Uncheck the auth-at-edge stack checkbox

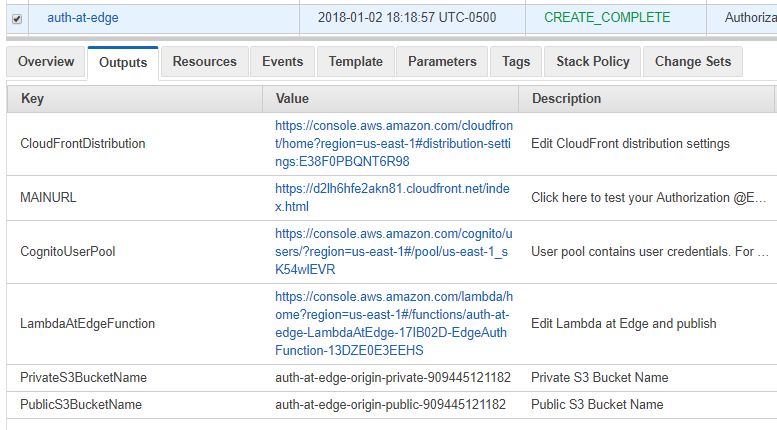coord(17,19)
